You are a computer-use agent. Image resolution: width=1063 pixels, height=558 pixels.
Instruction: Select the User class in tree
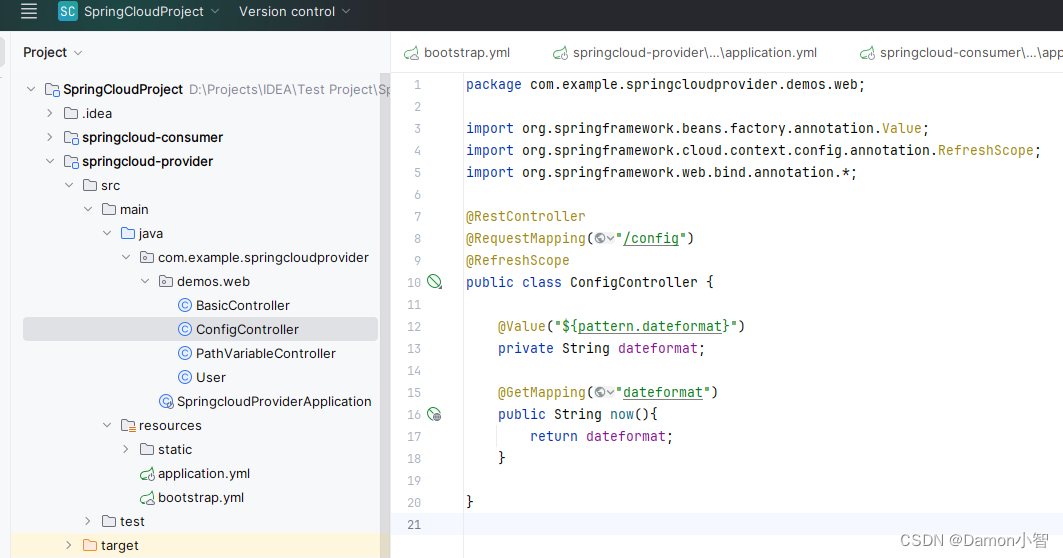[x=210, y=377]
